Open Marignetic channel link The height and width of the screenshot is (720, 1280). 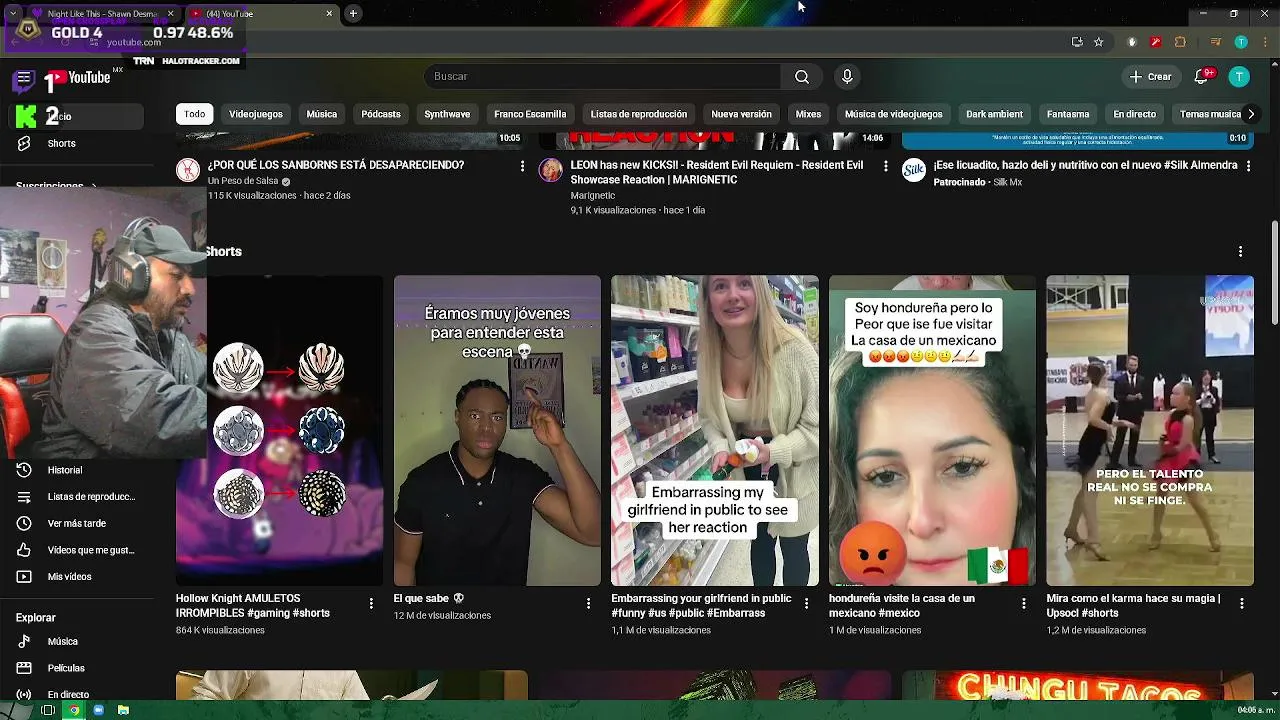[593, 196]
